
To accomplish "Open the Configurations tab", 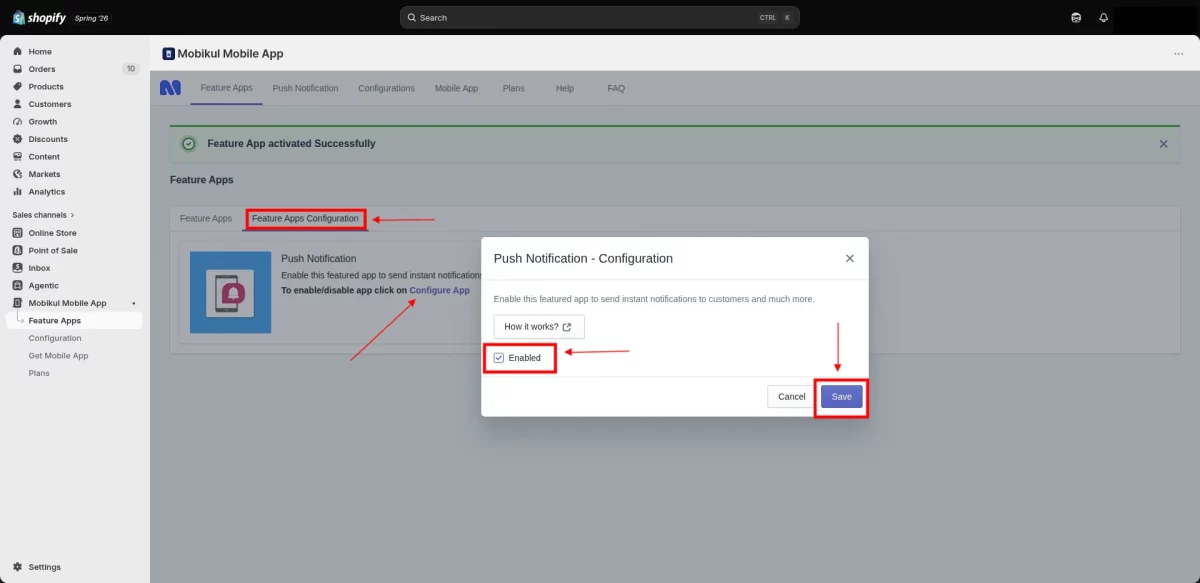I will 386,88.
